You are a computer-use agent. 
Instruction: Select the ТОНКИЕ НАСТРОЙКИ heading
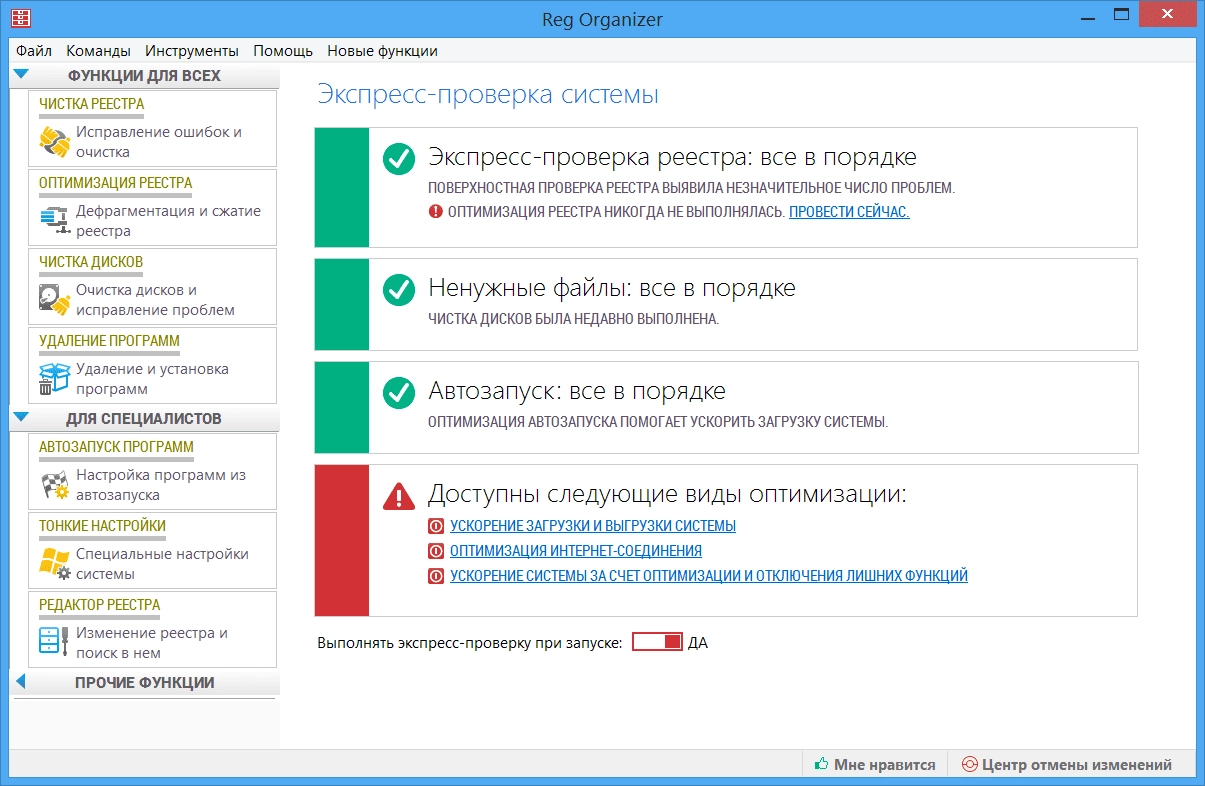point(103,526)
